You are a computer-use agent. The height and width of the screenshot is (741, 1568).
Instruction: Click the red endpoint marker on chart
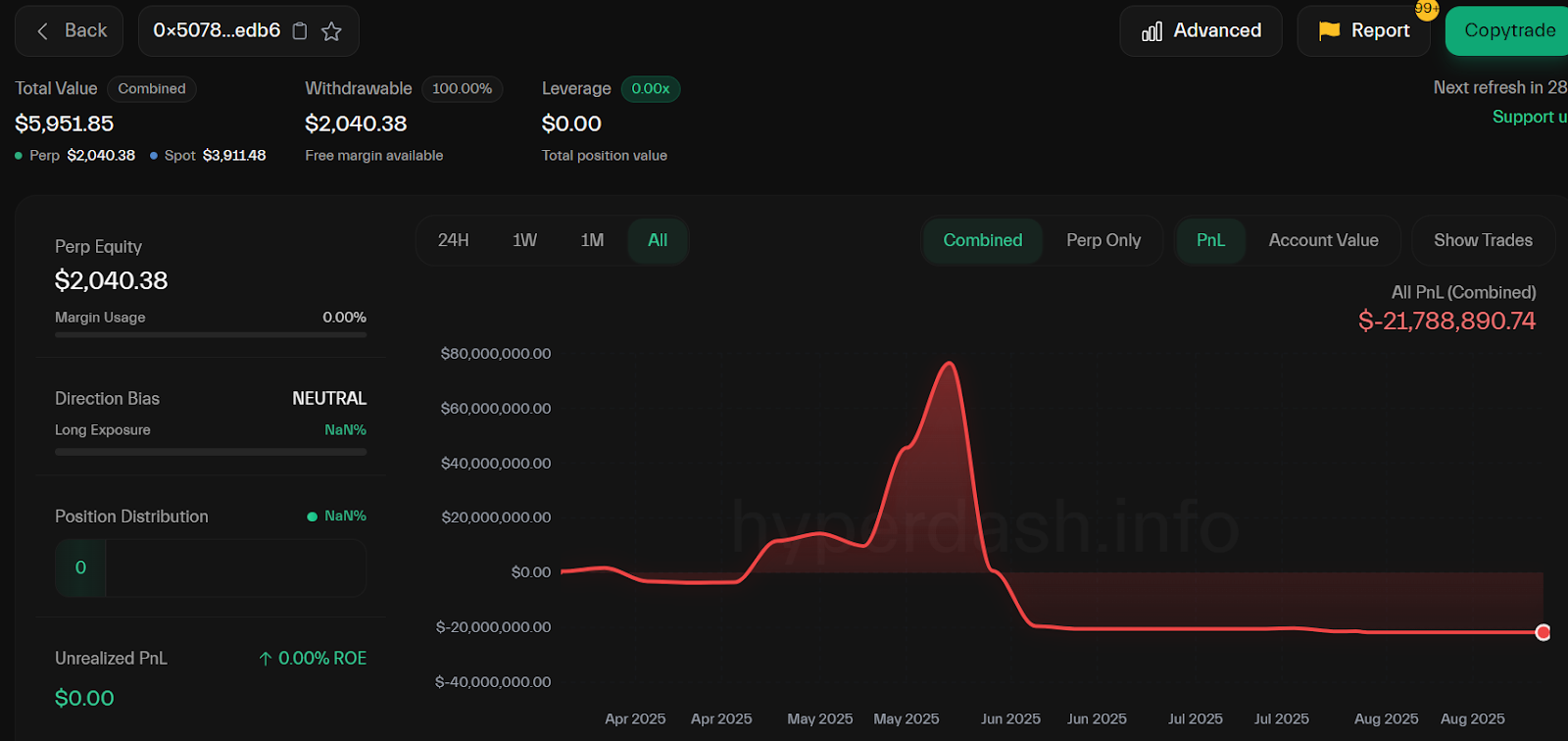1543,632
